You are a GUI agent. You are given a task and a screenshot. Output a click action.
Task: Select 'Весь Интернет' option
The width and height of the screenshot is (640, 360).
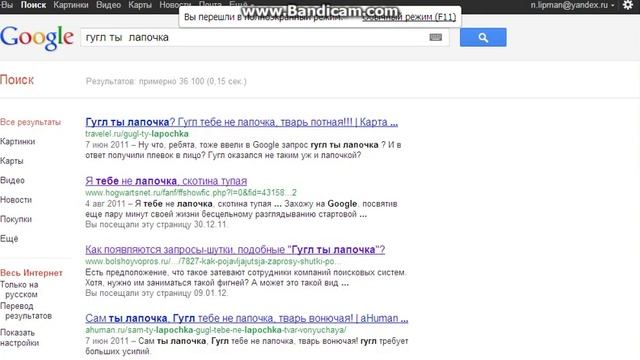pos(31,273)
